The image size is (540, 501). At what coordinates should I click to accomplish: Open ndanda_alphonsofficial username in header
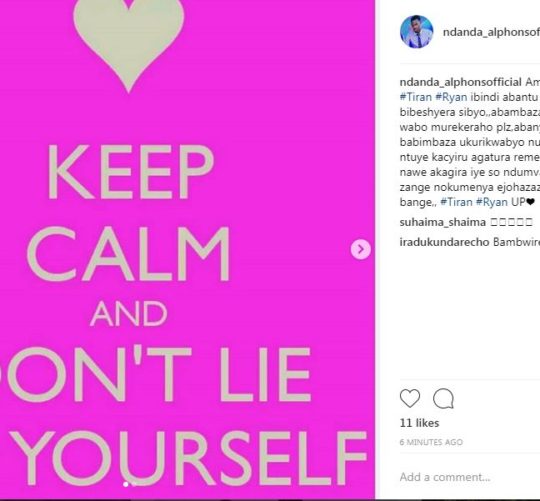click(x=491, y=32)
